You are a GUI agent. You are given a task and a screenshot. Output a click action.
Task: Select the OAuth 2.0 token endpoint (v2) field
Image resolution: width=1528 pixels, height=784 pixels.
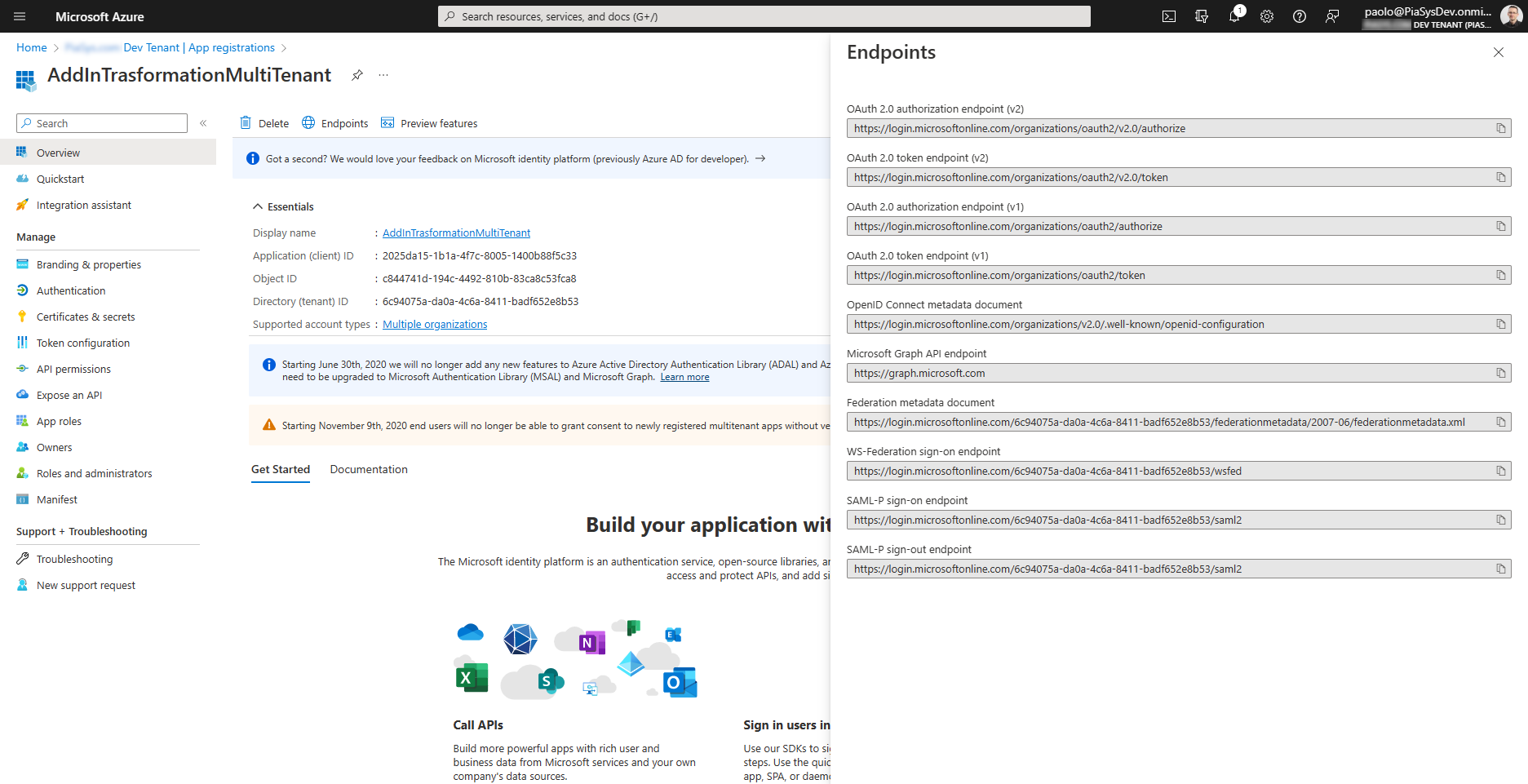1179,177
